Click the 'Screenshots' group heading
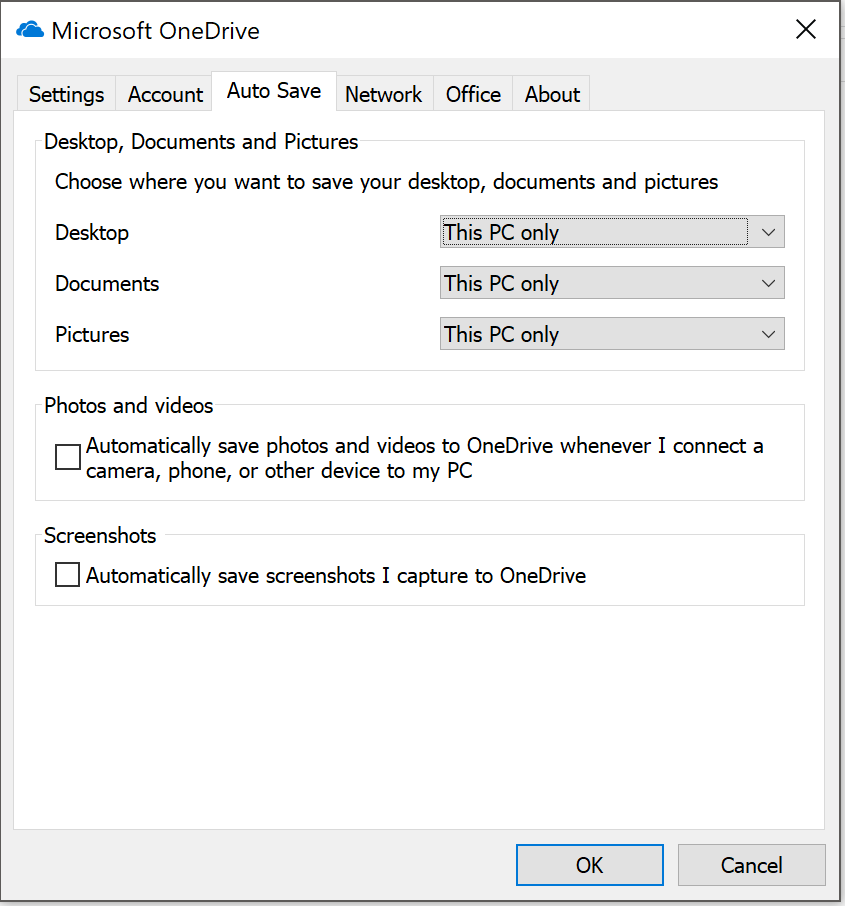845x906 pixels. point(100,536)
